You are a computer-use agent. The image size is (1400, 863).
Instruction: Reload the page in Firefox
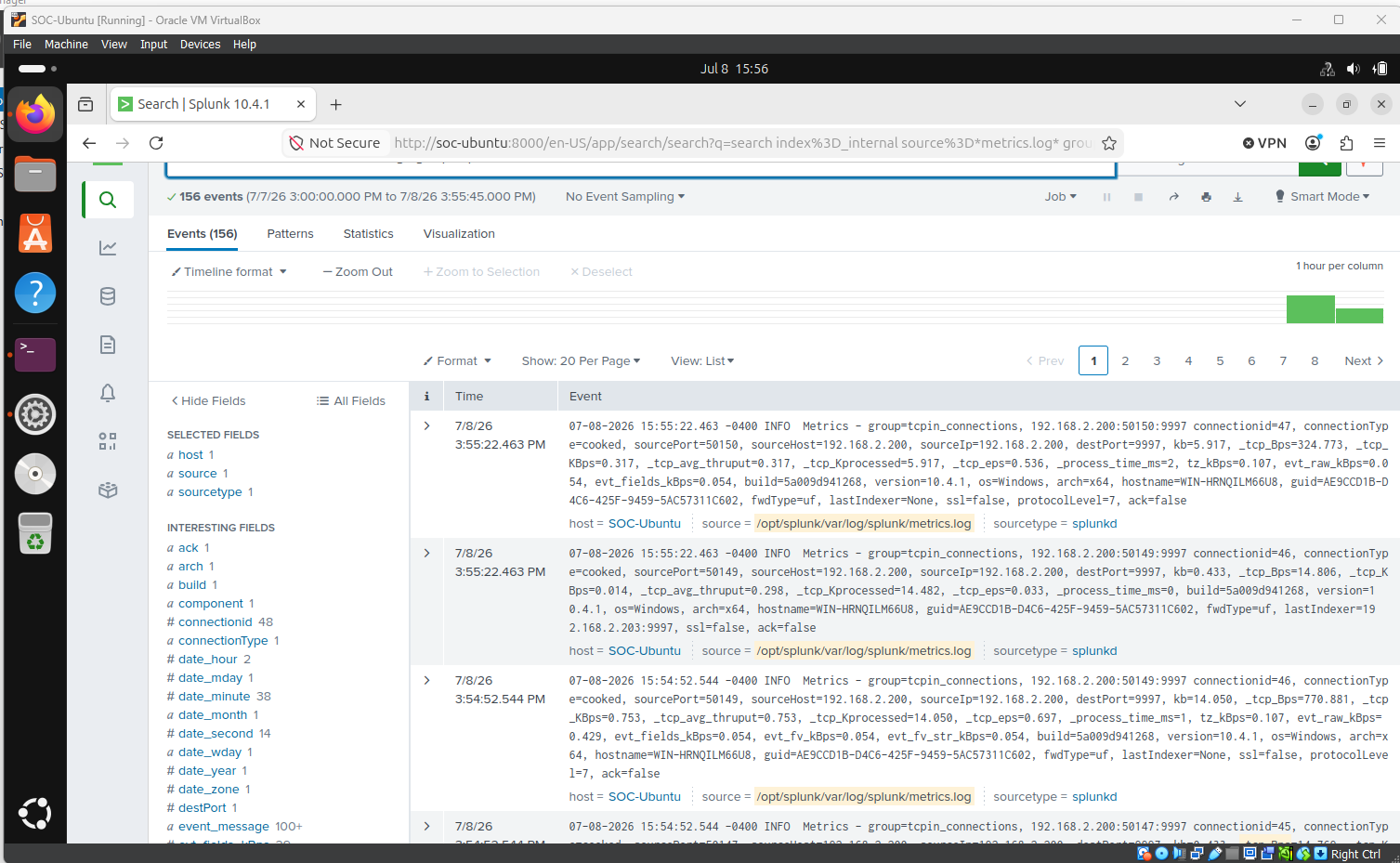coord(156,143)
